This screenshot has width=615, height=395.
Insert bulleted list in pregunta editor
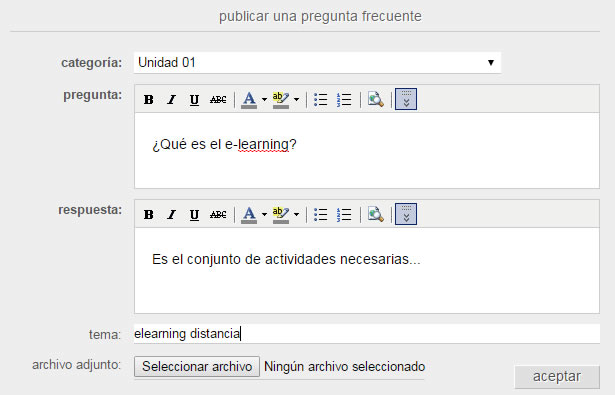(320, 100)
